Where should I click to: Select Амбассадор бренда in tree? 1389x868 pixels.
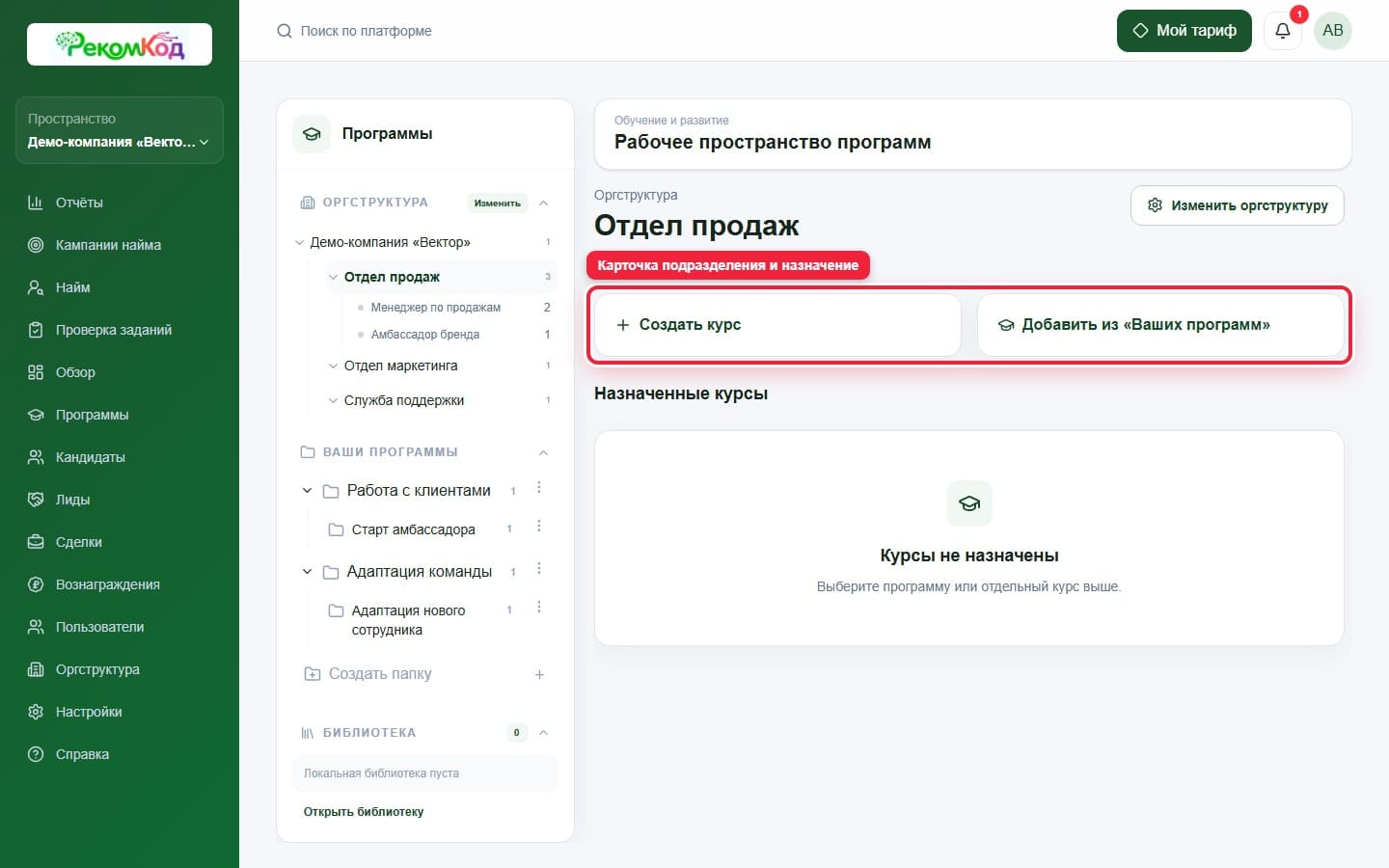coord(425,335)
